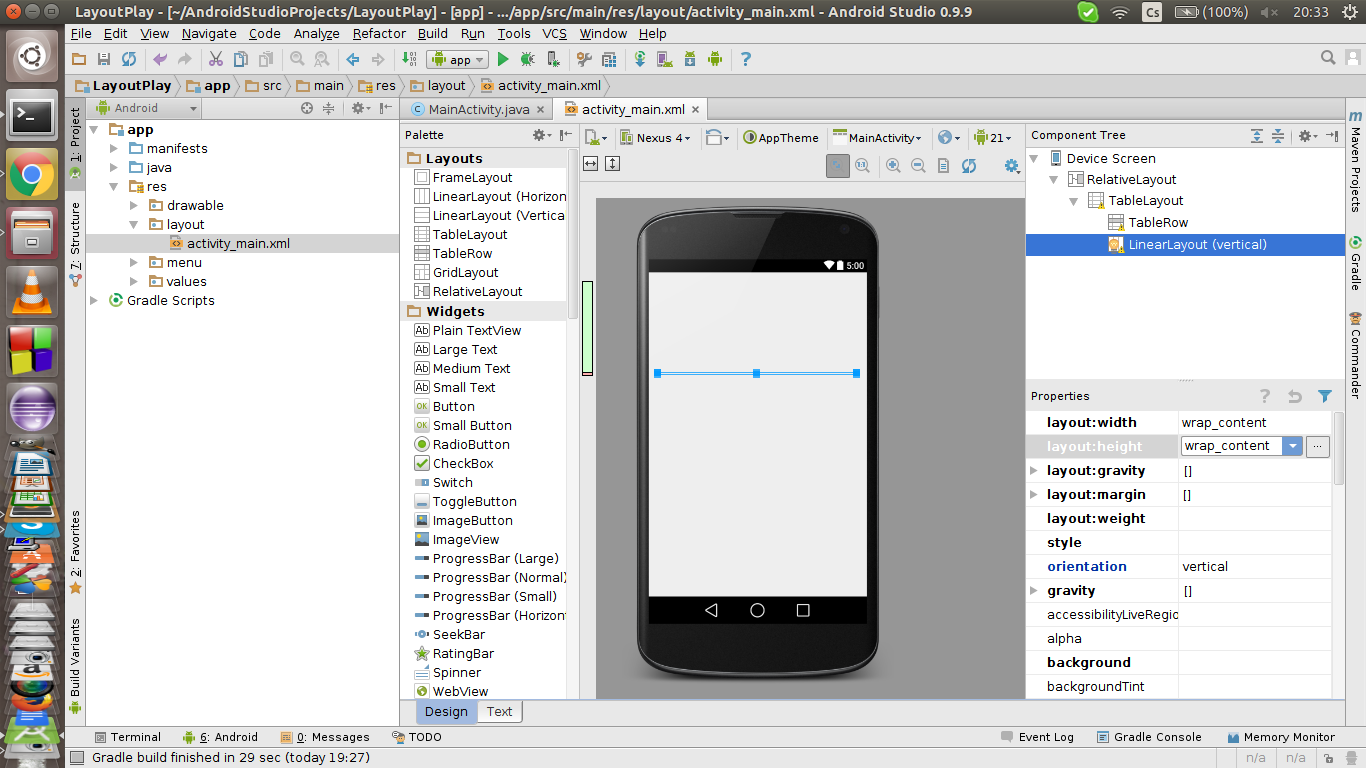Run the app using the green play icon
Viewport: 1366px width, 768px height.
pos(504,59)
